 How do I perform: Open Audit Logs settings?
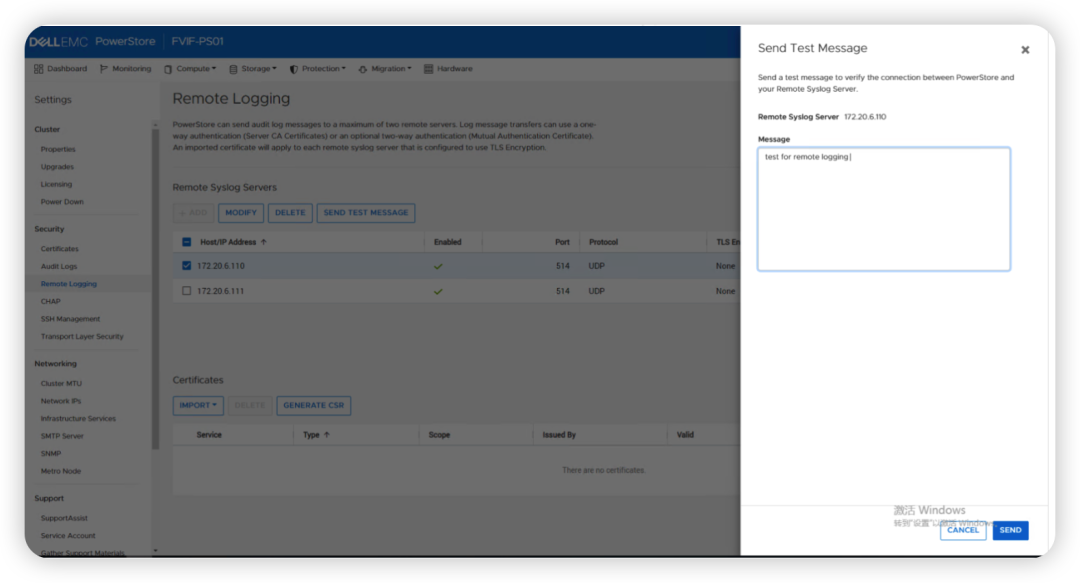pos(59,266)
